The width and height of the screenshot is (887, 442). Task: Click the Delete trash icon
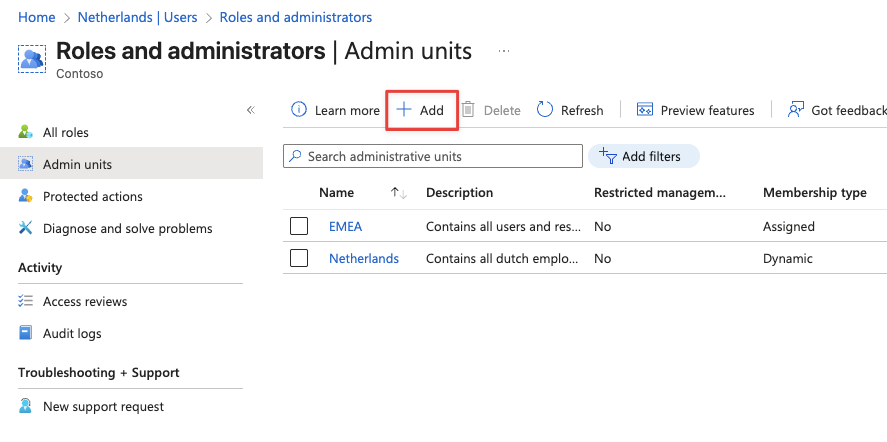[468, 110]
